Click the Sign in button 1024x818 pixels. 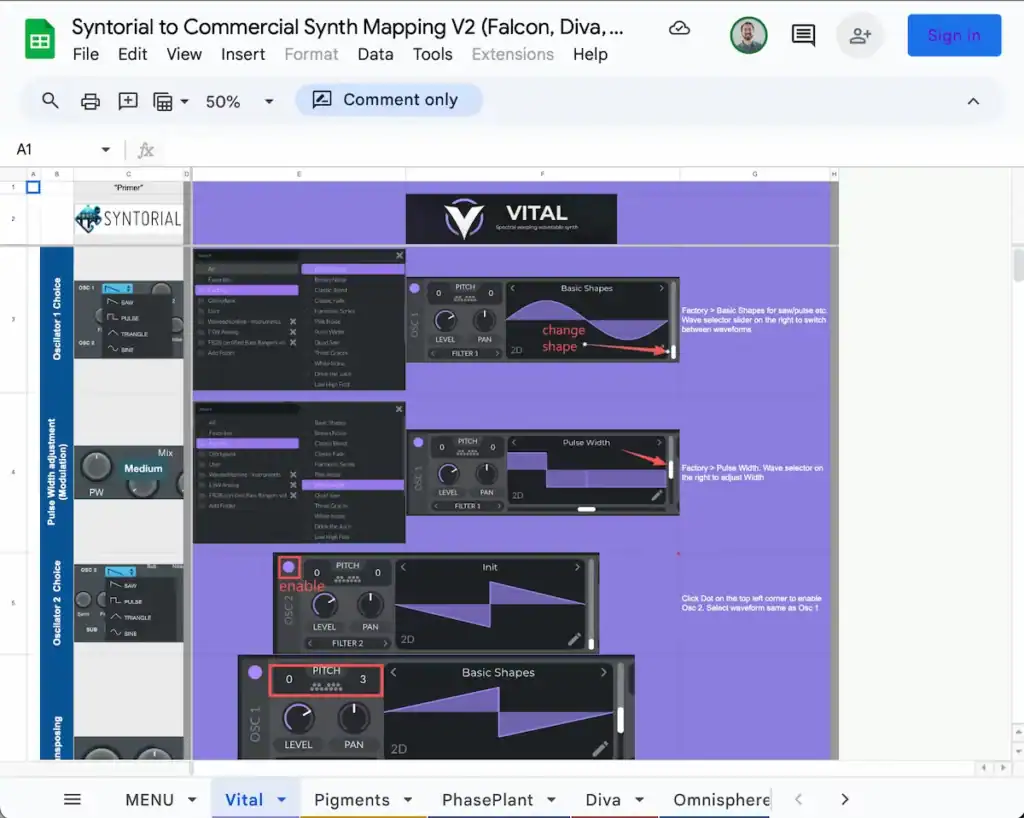click(953, 36)
